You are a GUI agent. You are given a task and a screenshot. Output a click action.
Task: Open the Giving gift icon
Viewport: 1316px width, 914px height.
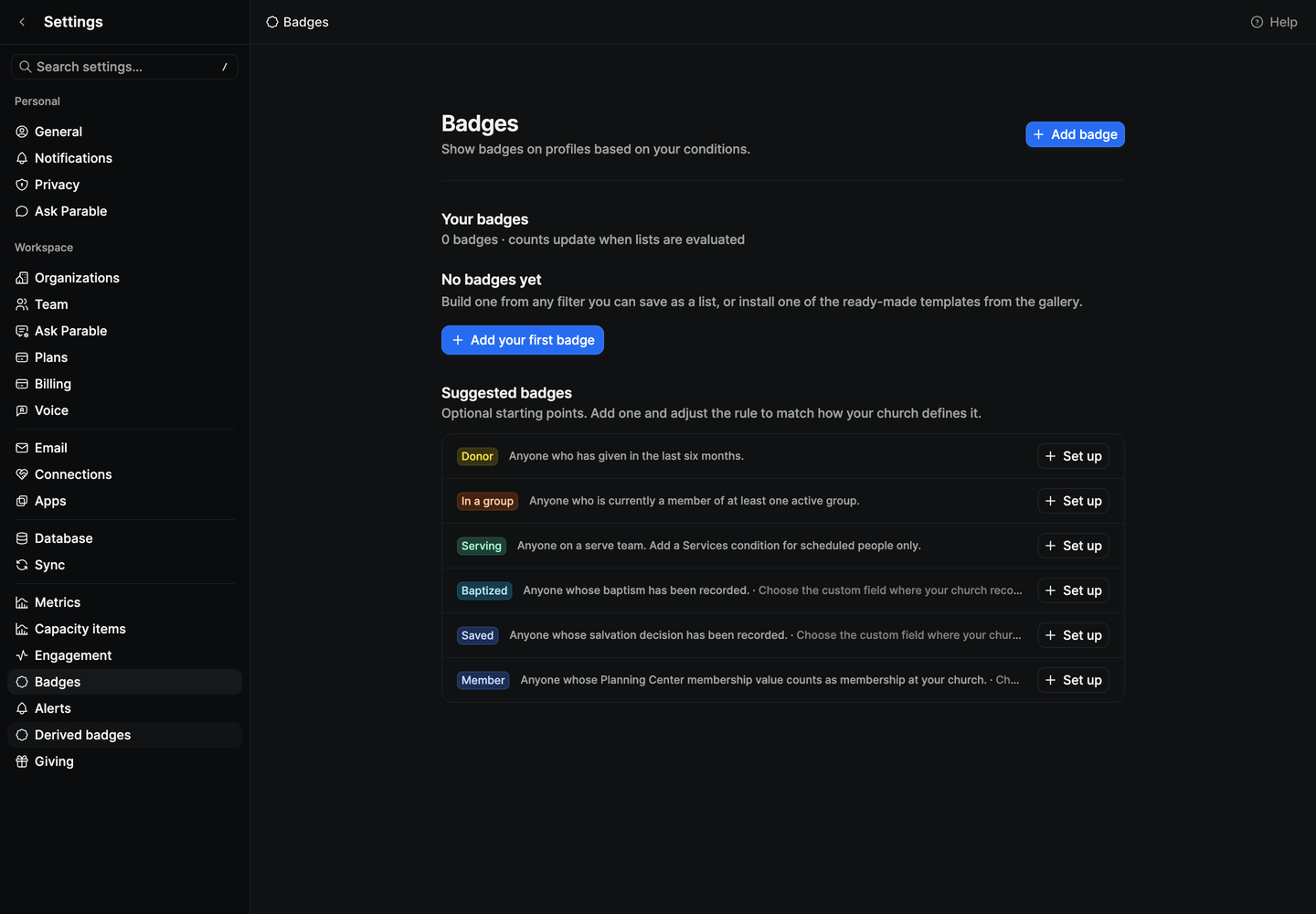(x=22, y=761)
